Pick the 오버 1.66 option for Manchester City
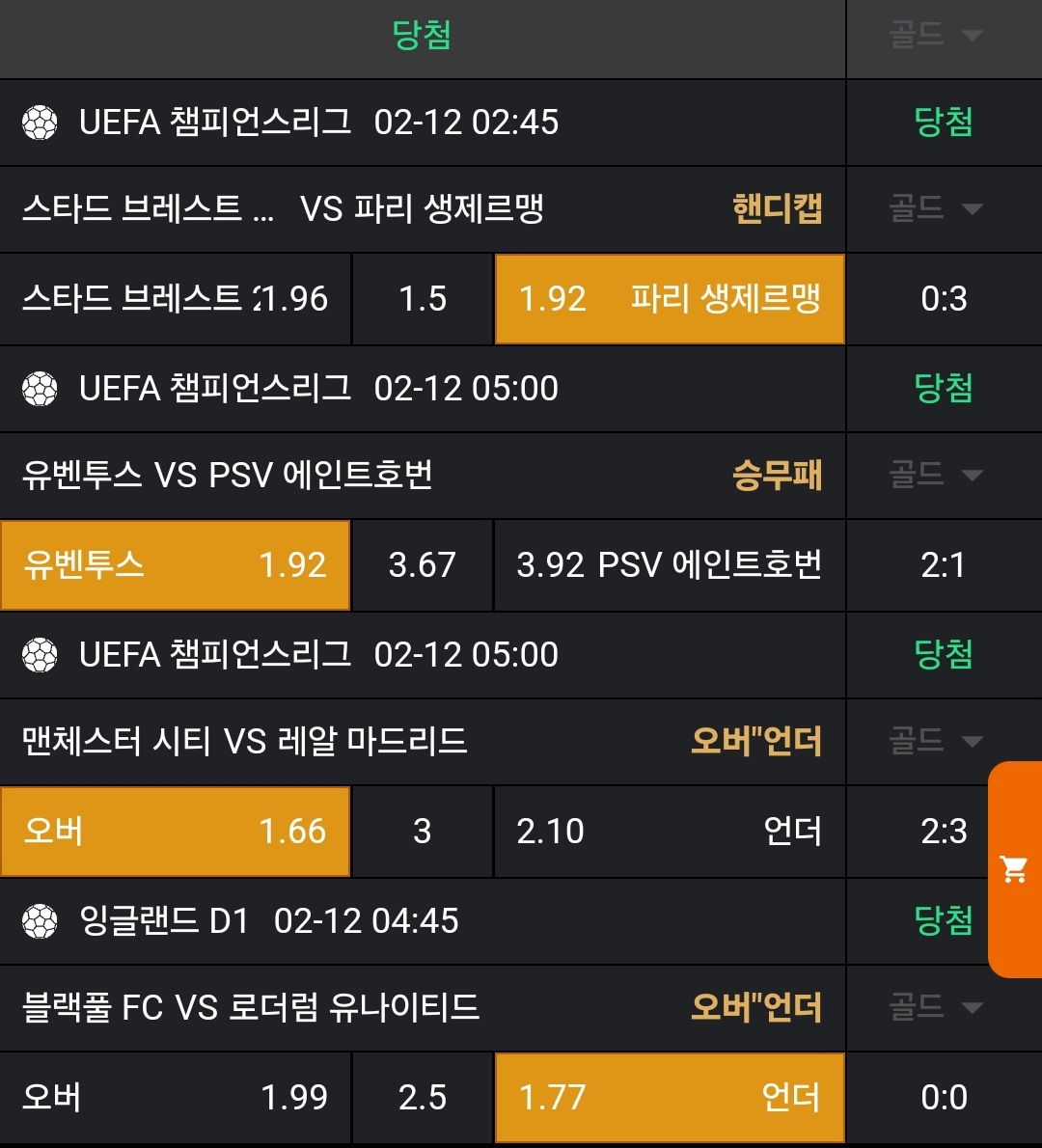This screenshot has width=1042, height=1148. tap(175, 832)
